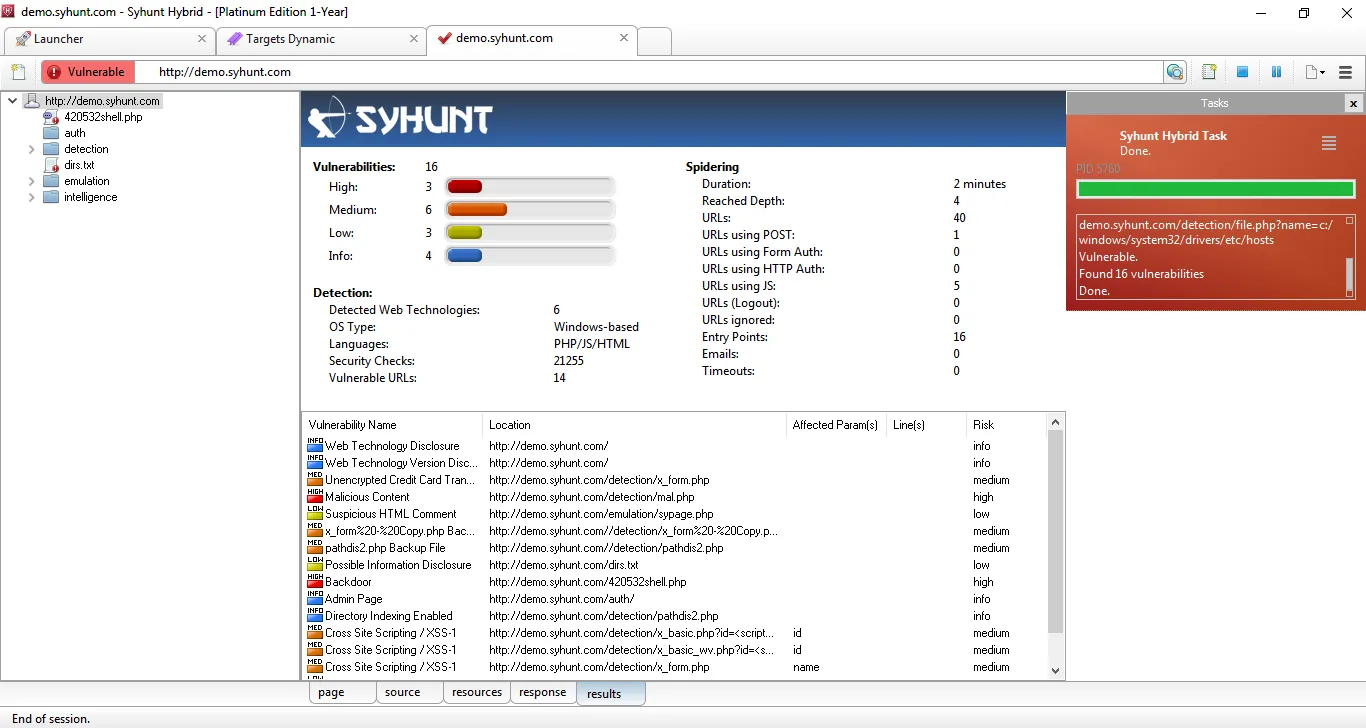Pause the scan using the pause icon
Screen dimensions: 1366x728
pyautogui.click(x=1275, y=71)
